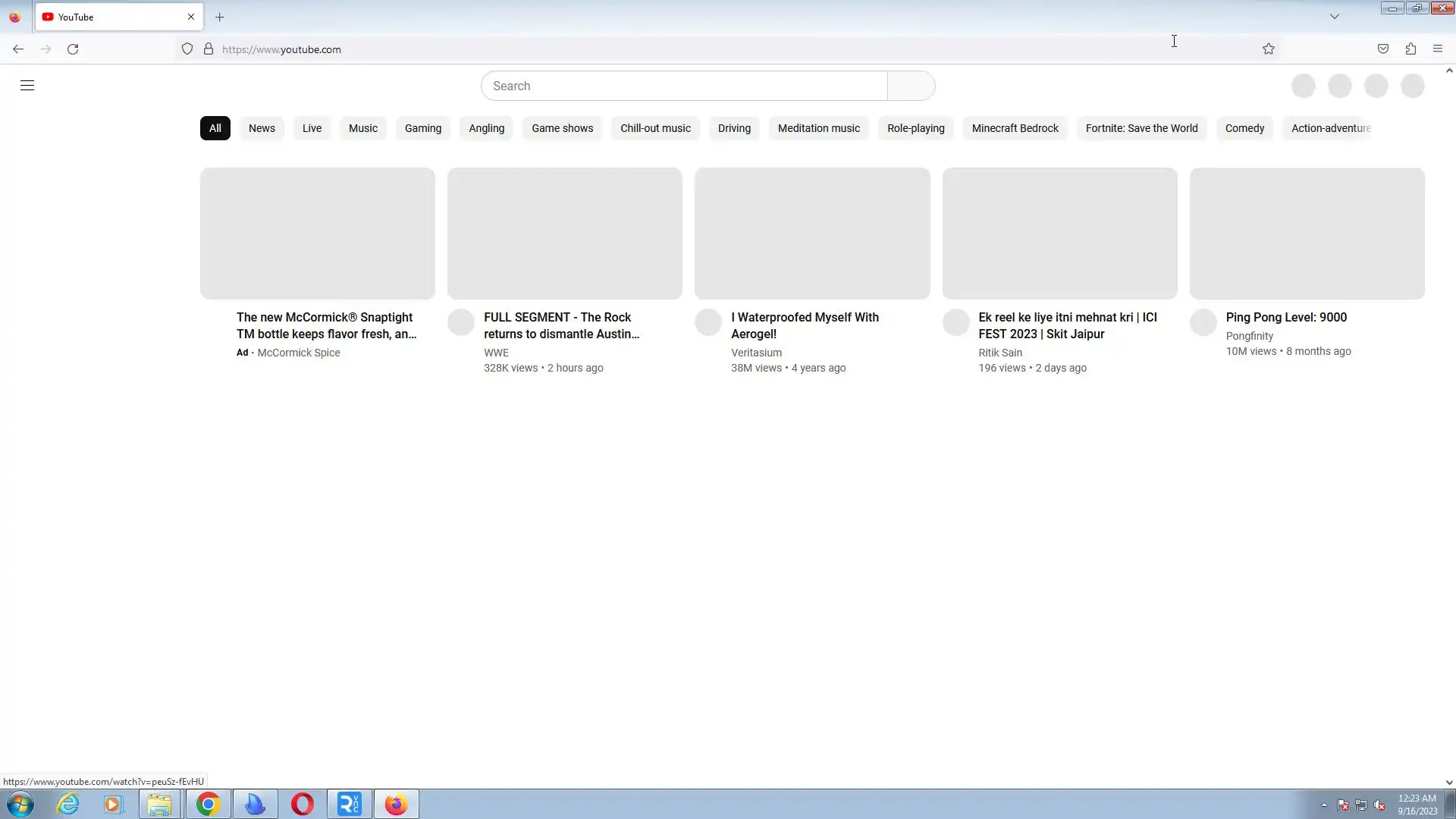
Task: Expand the list all tabs dropdown
Action: pyautogui.click(x=1335, y=17)
